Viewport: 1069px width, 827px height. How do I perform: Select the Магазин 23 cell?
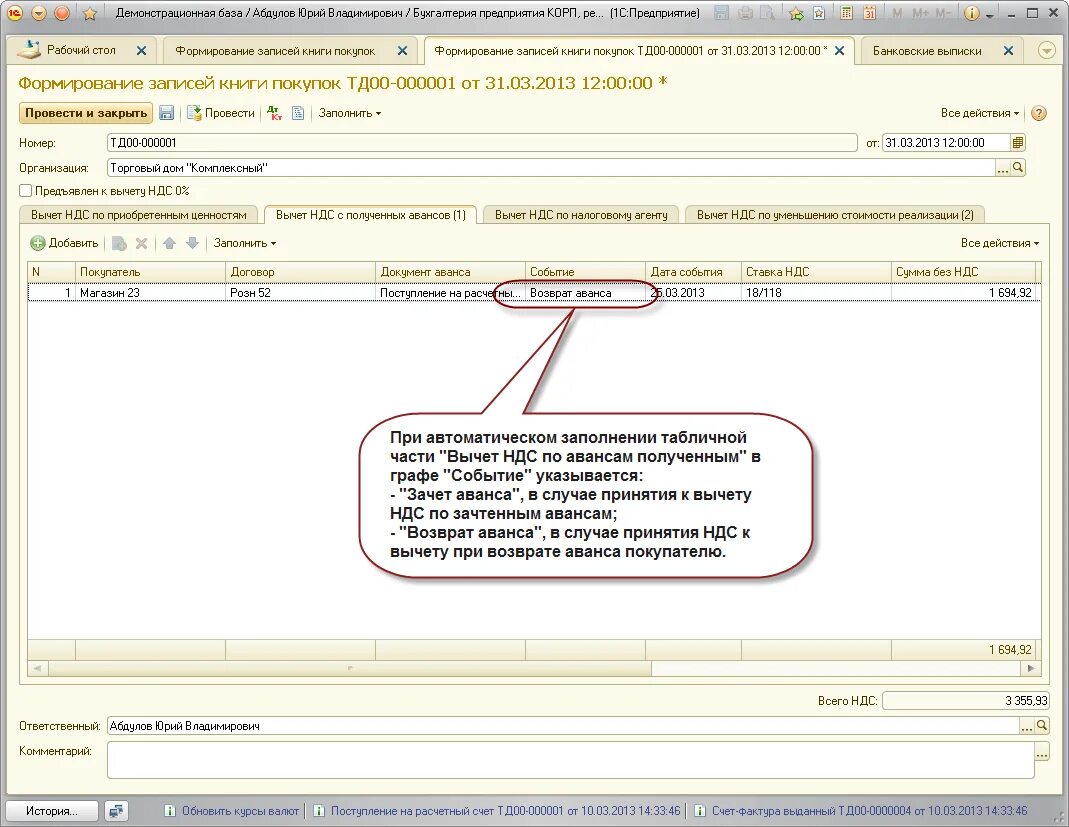tap(150, 292)
